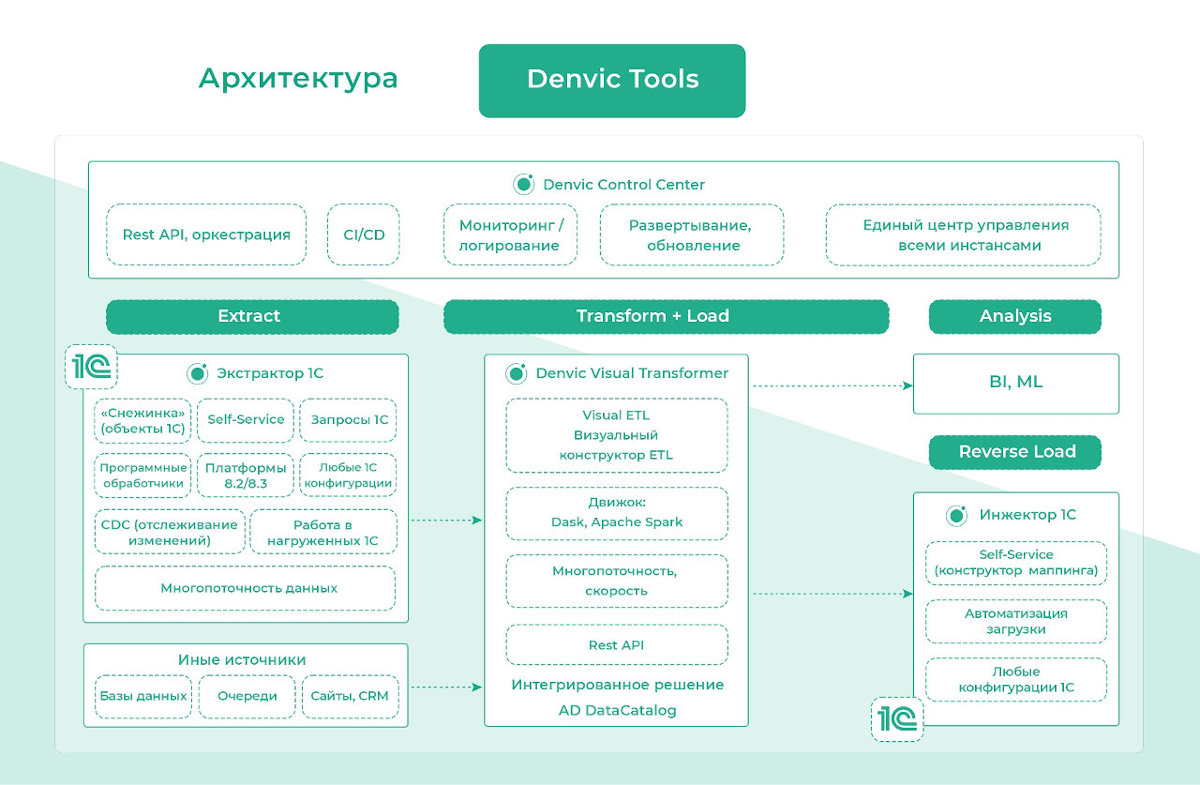The height and width of the screenshot is (785, 1200).
Task: Open the BI, ML box
Action: point(1016,383)
